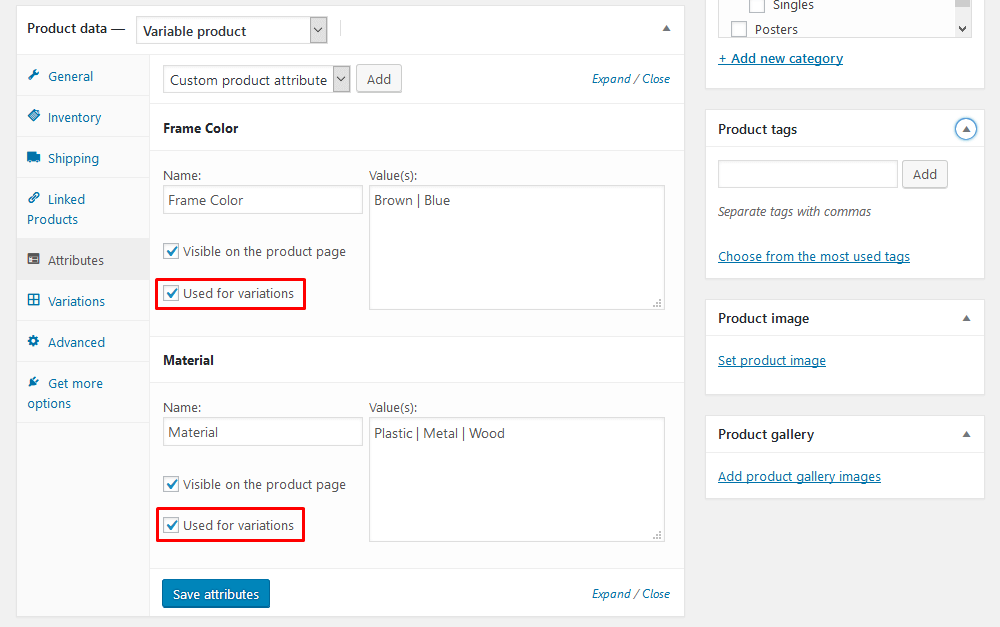
Task: Select the Linked Products chain icon
Action: [37, 199]
